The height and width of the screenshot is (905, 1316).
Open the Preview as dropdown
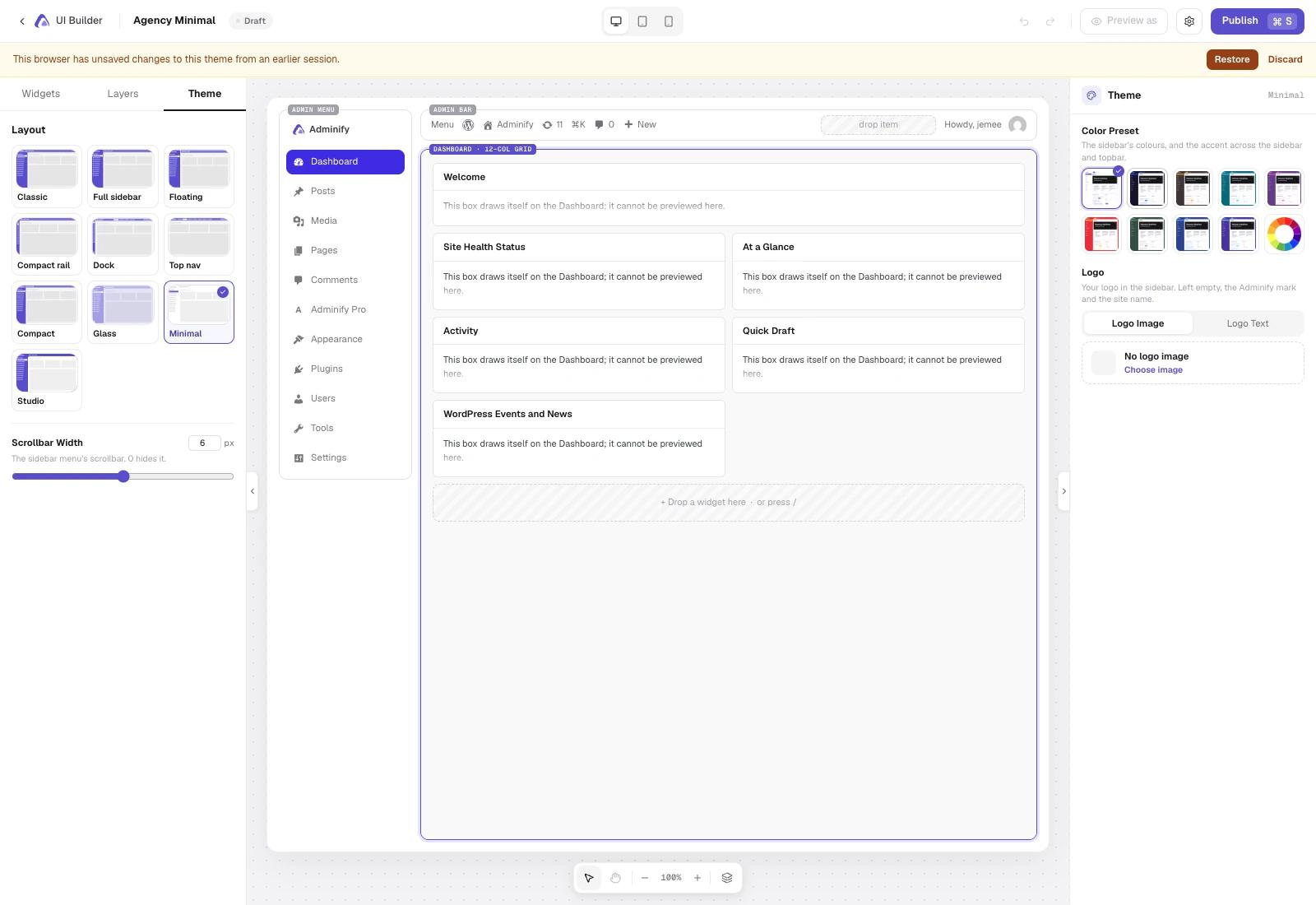(x=1124, y=21)
